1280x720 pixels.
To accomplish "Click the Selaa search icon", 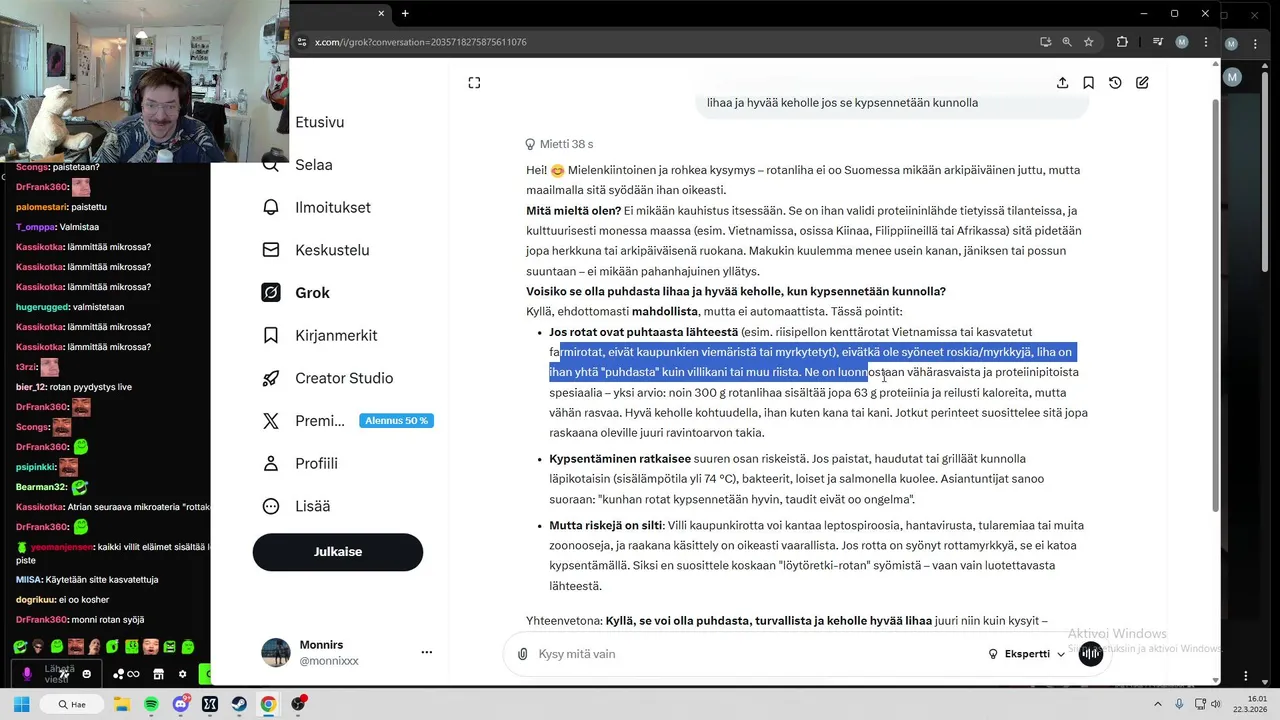I will coord(271,165).
